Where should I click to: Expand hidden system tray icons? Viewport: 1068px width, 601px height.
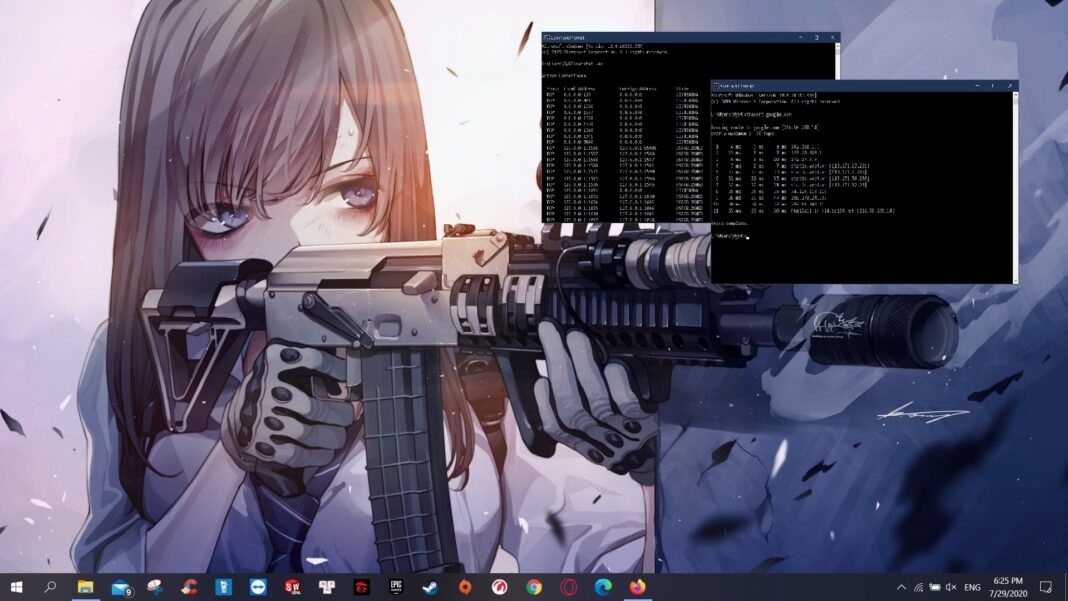coord(901,585)
